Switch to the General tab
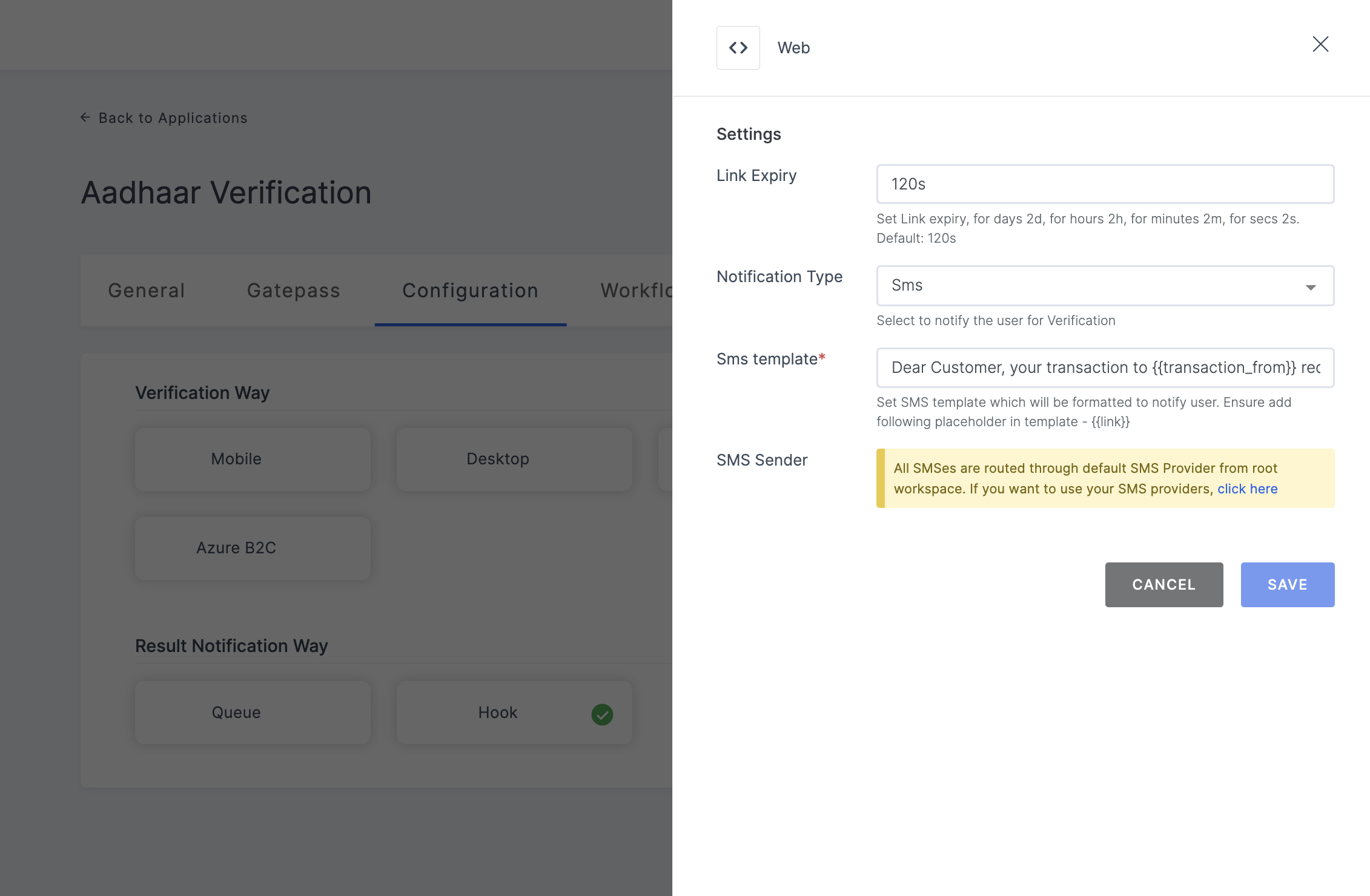The height and width of the screenshot is (896, 1370). point(147,291)
